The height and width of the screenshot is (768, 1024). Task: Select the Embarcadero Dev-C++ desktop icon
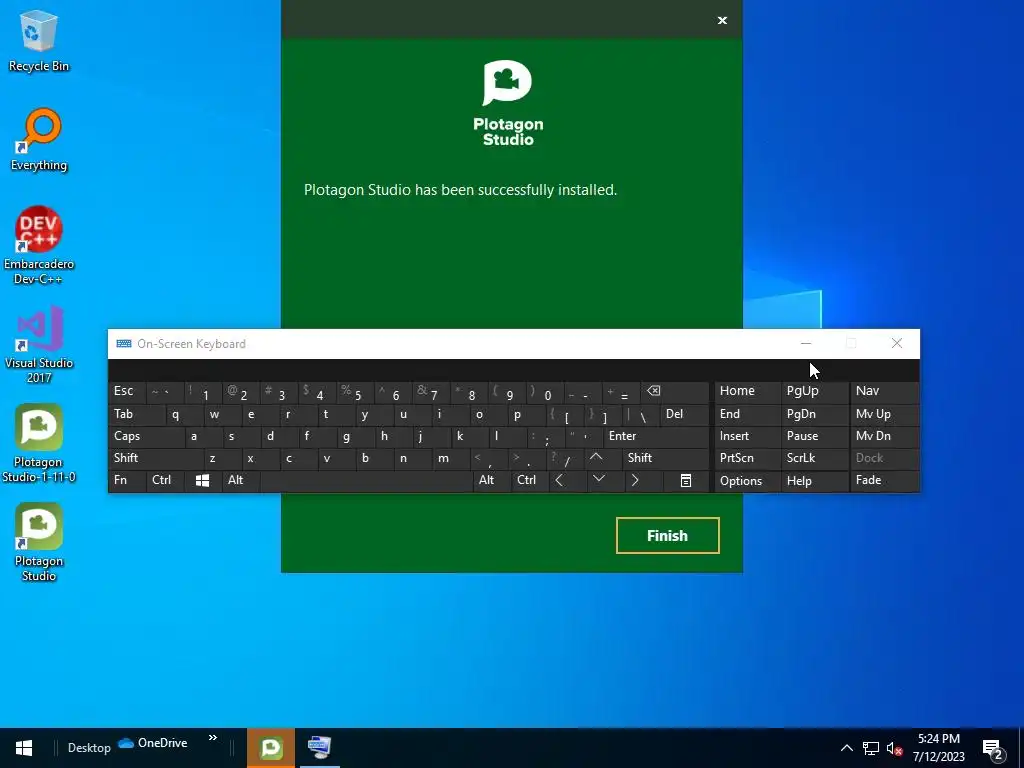click(x=39, y=246)
